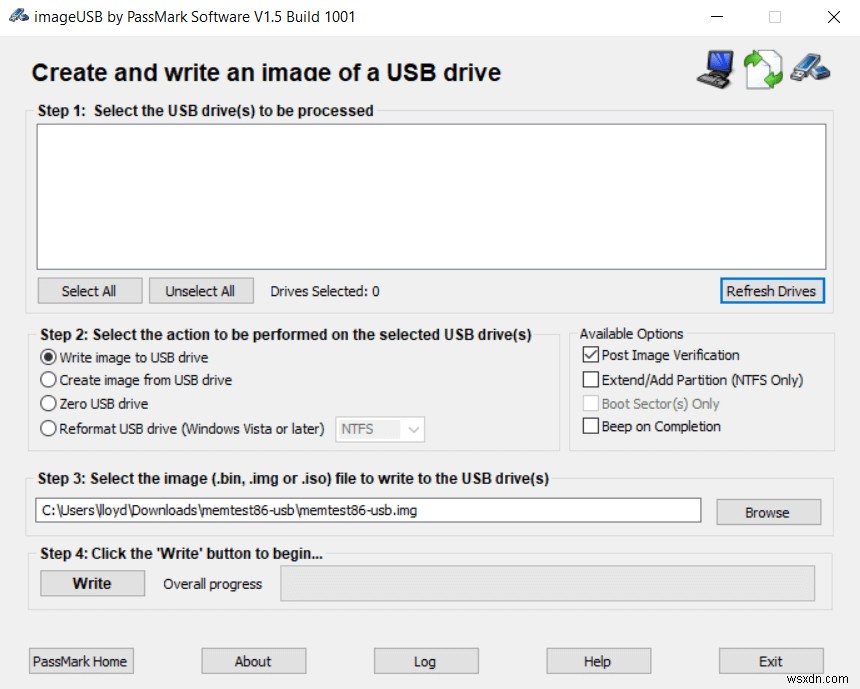Enable Extend/Add Partition (NTFS Only)
Image resolution: width=860 pixels, height=689 pixels.
[590, 379]
